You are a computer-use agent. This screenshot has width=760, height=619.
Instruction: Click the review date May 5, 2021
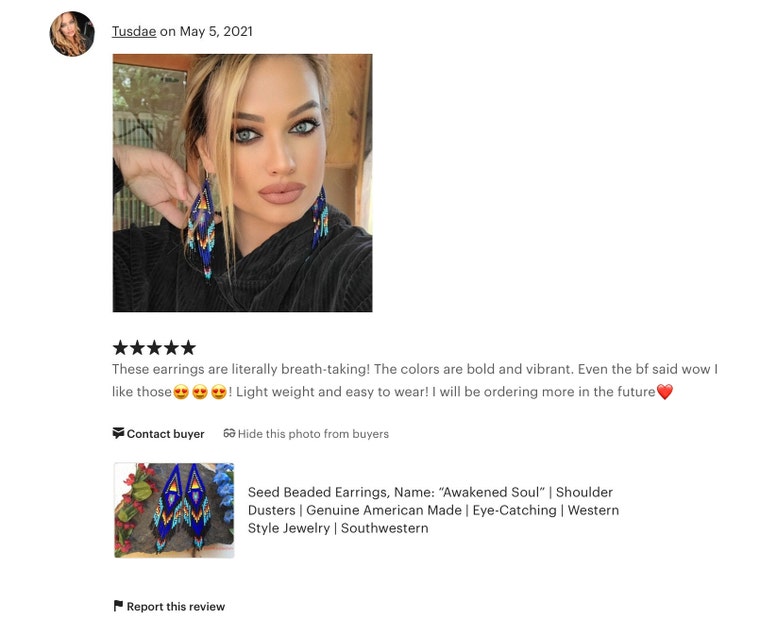216,32
